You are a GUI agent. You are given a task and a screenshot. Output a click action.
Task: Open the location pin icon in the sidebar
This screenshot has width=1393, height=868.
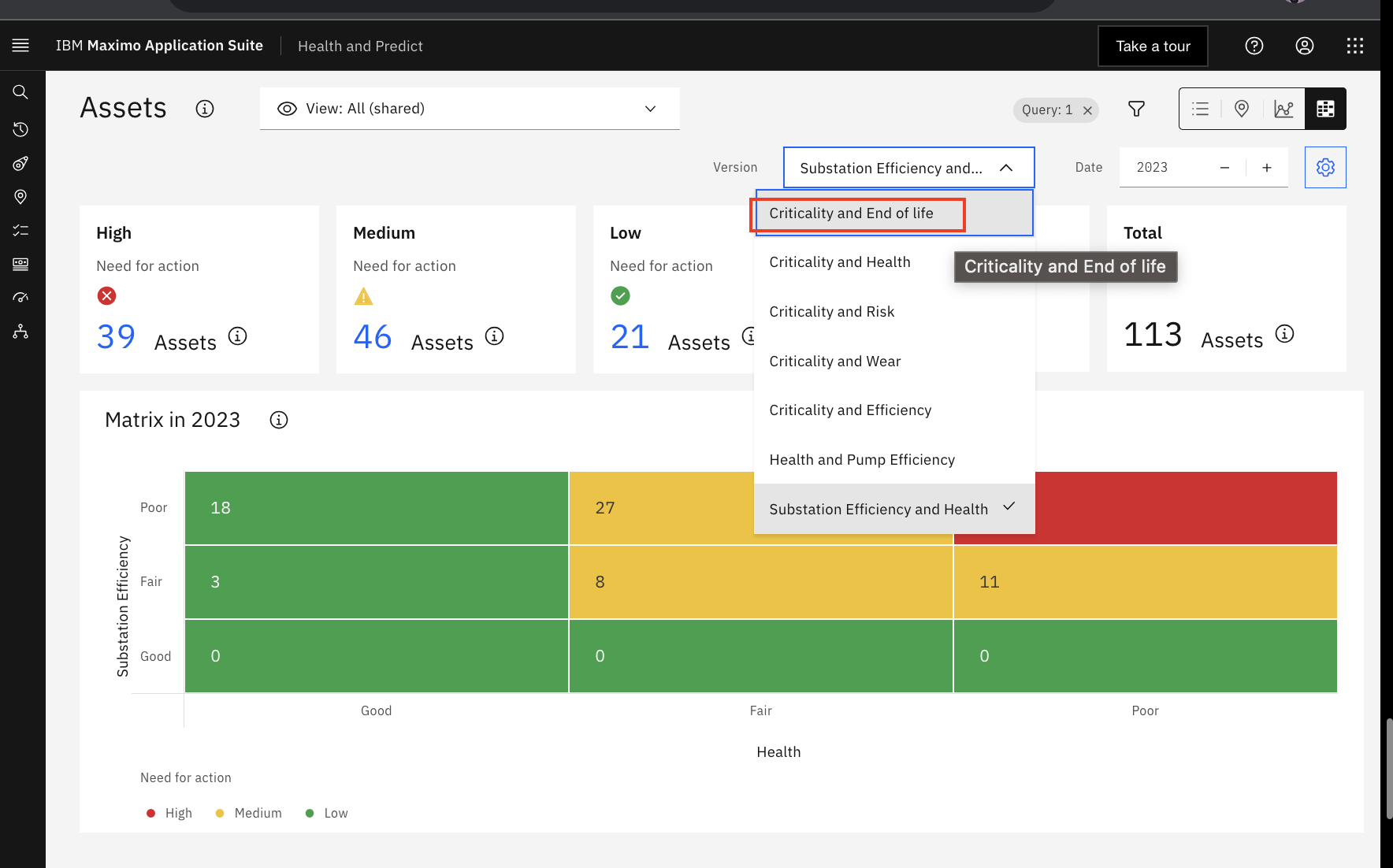click(20, 197)
